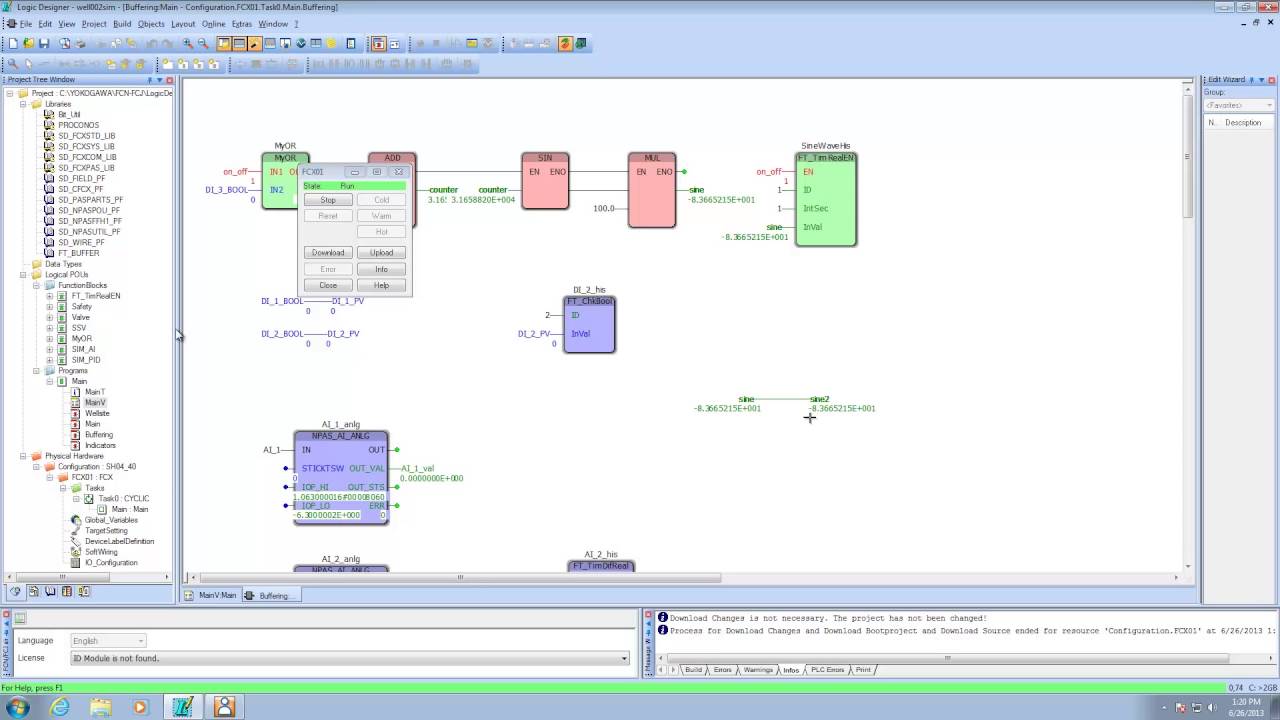Expand the FT_TimRealEN function block
The height and width of the screenshot is (720, 1280).
pyautogui.click(x=49, y=296)
